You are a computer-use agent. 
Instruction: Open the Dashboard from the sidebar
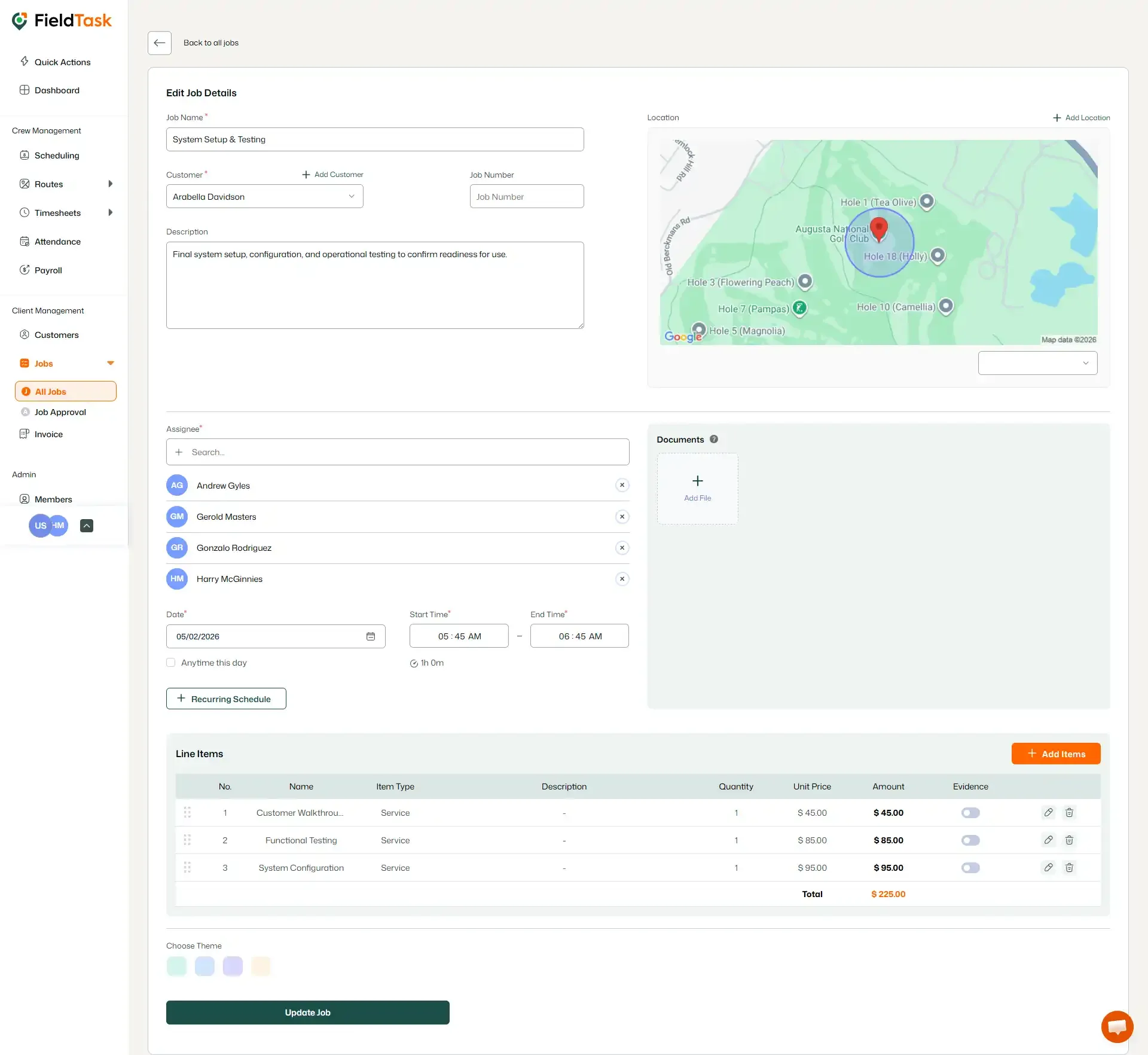[57, 90]
